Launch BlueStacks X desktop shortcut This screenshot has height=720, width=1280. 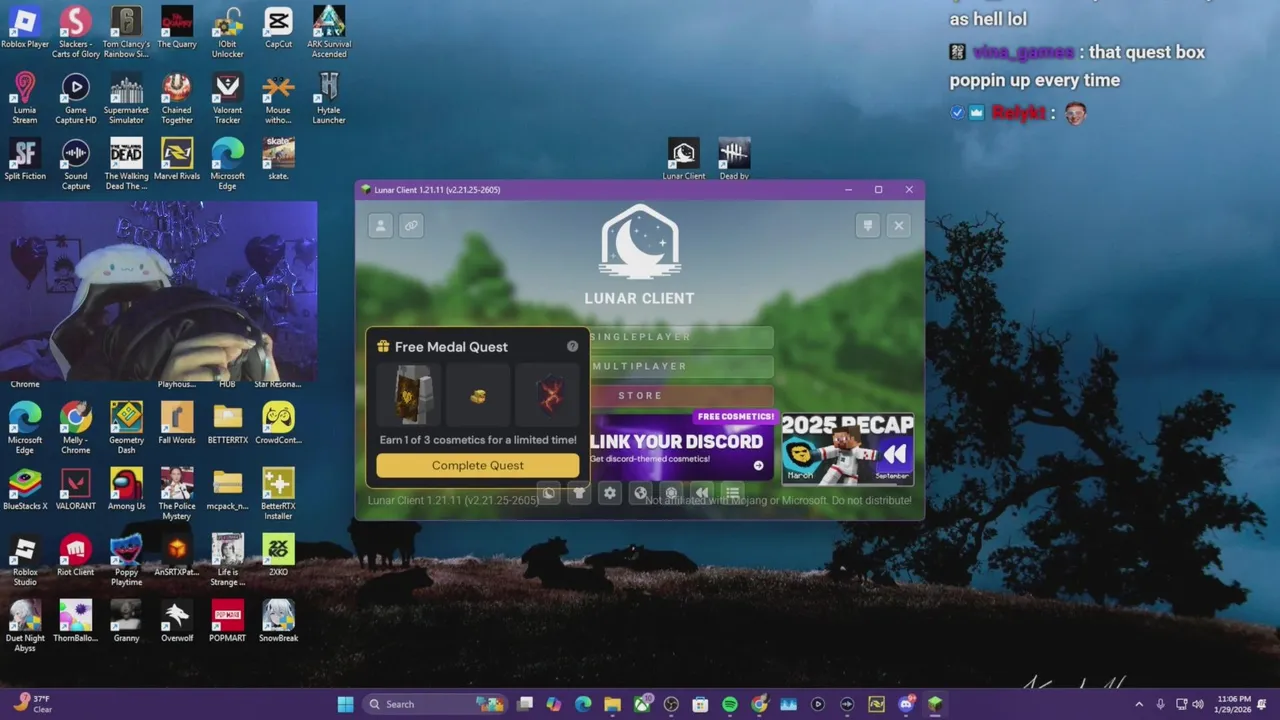click(x=25, y=490)
